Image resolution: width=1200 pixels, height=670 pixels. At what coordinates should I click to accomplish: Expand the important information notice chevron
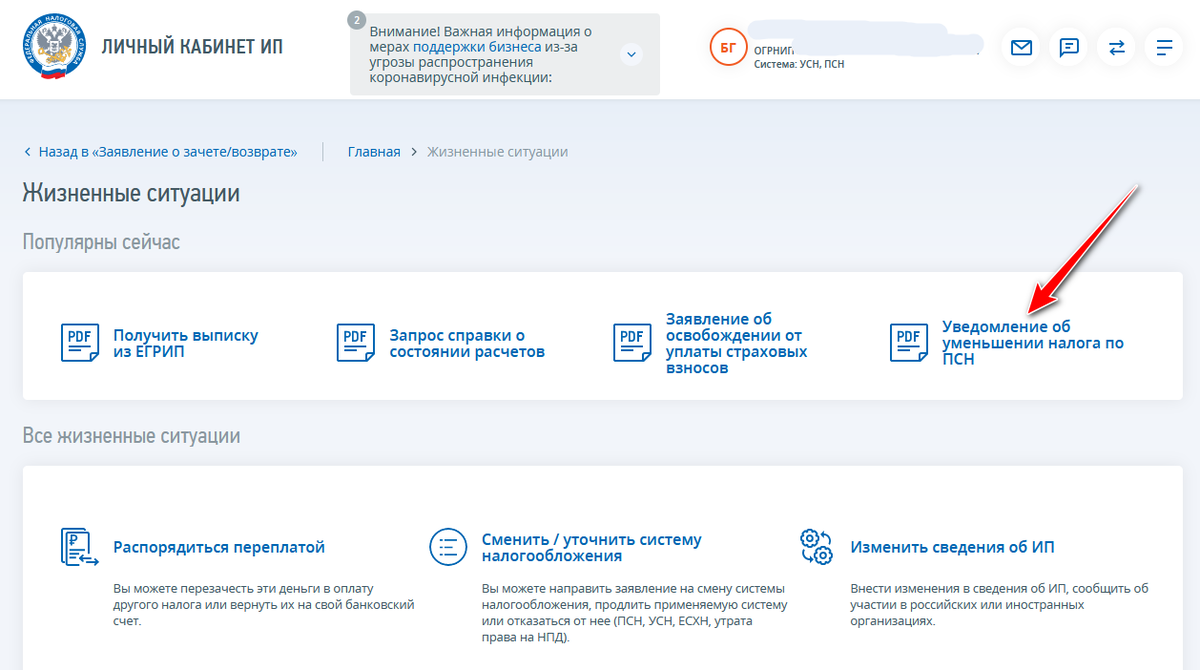(631, 54)
